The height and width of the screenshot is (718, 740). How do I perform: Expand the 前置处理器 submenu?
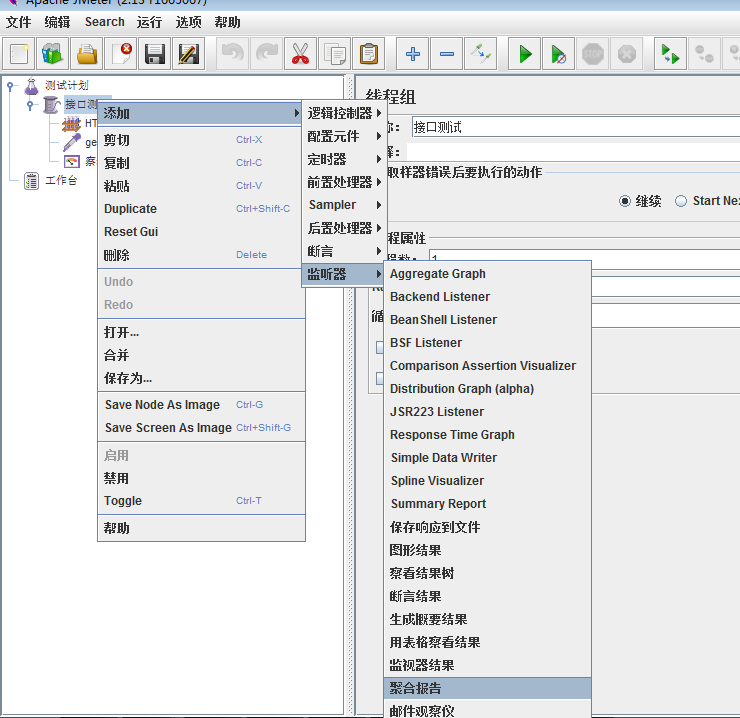(x=344, y=182)
